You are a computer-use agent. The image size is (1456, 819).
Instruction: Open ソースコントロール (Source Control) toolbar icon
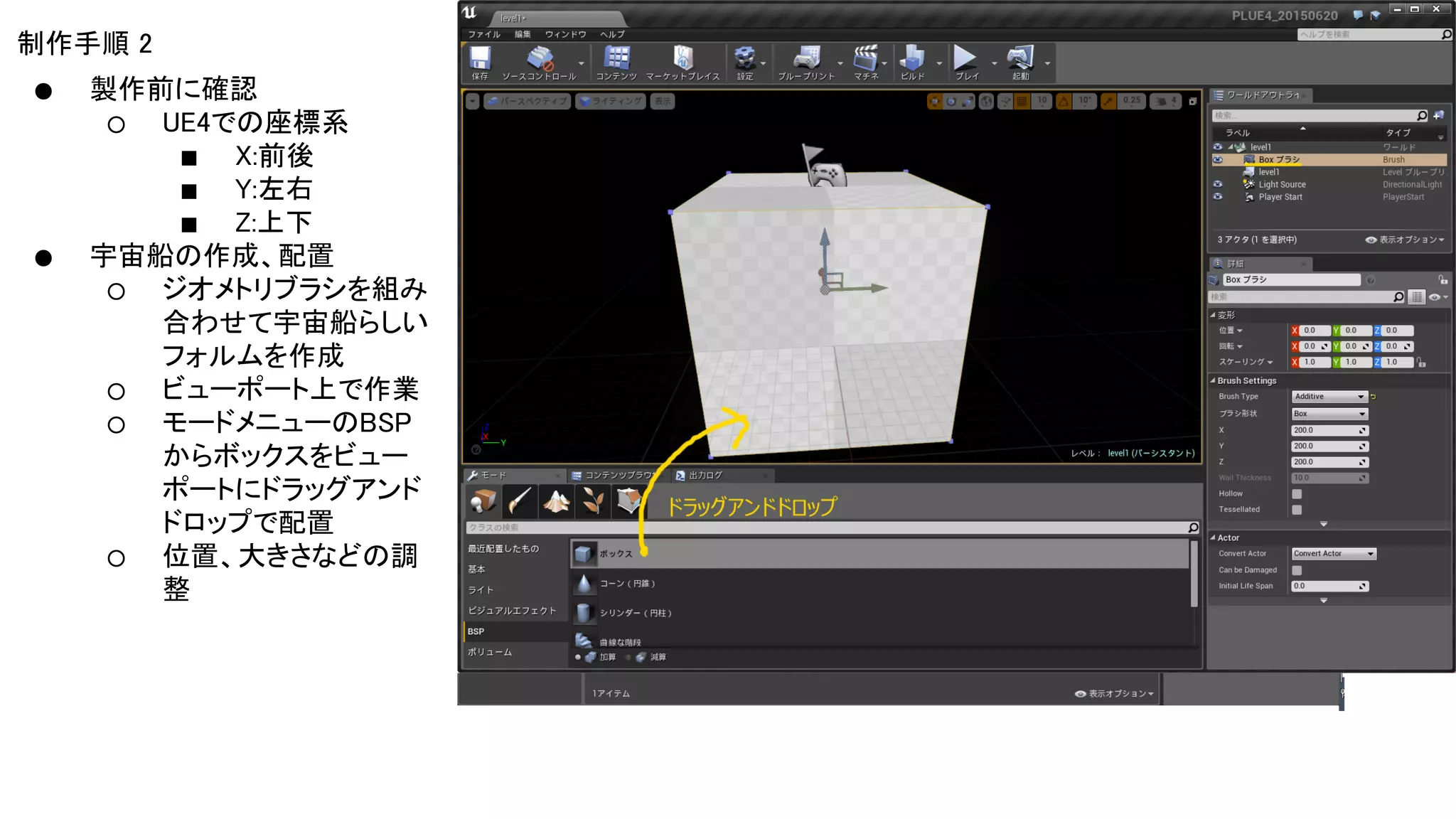coord(539,63)
